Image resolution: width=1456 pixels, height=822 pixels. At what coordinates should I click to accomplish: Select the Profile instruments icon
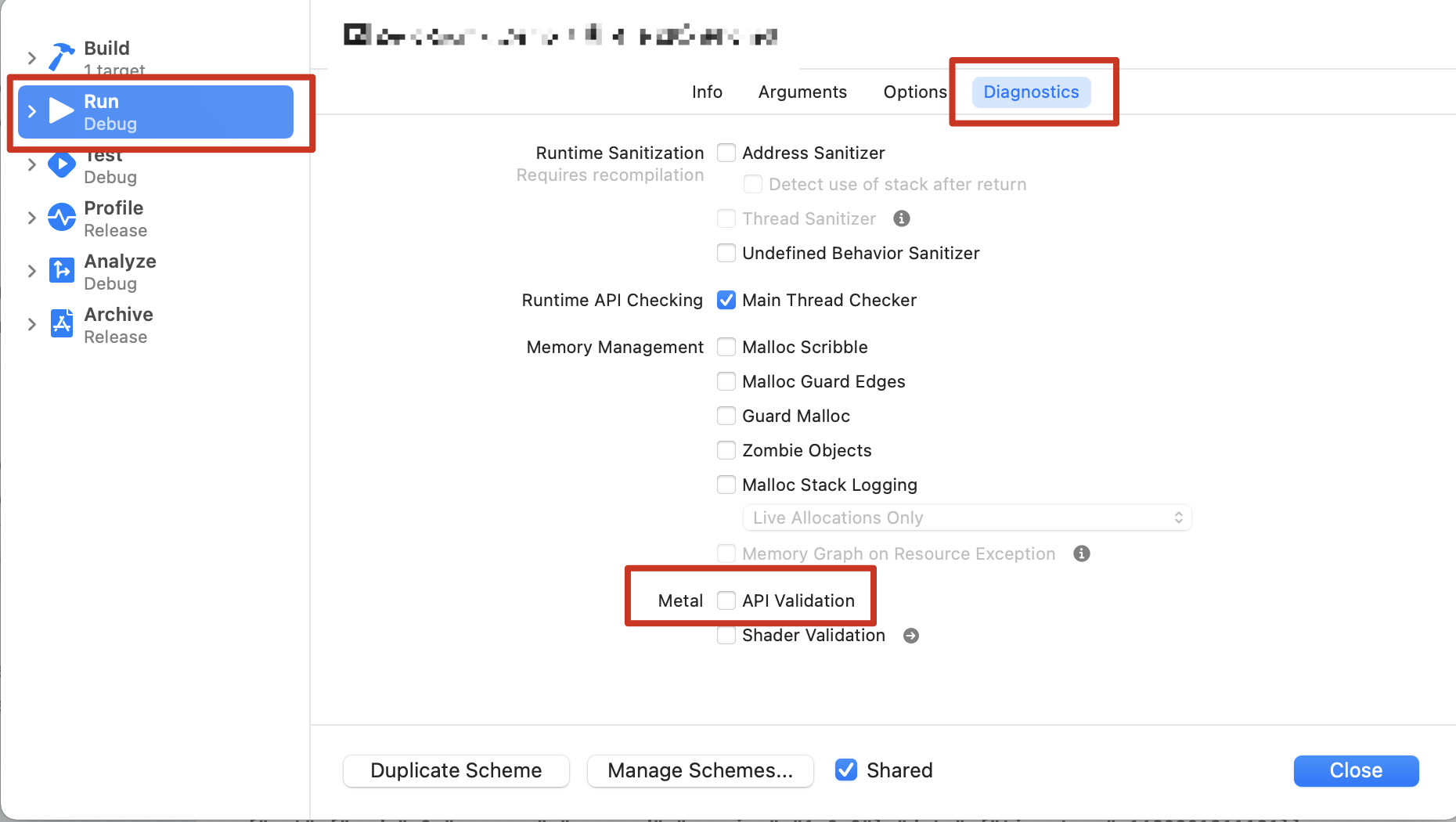62,218
